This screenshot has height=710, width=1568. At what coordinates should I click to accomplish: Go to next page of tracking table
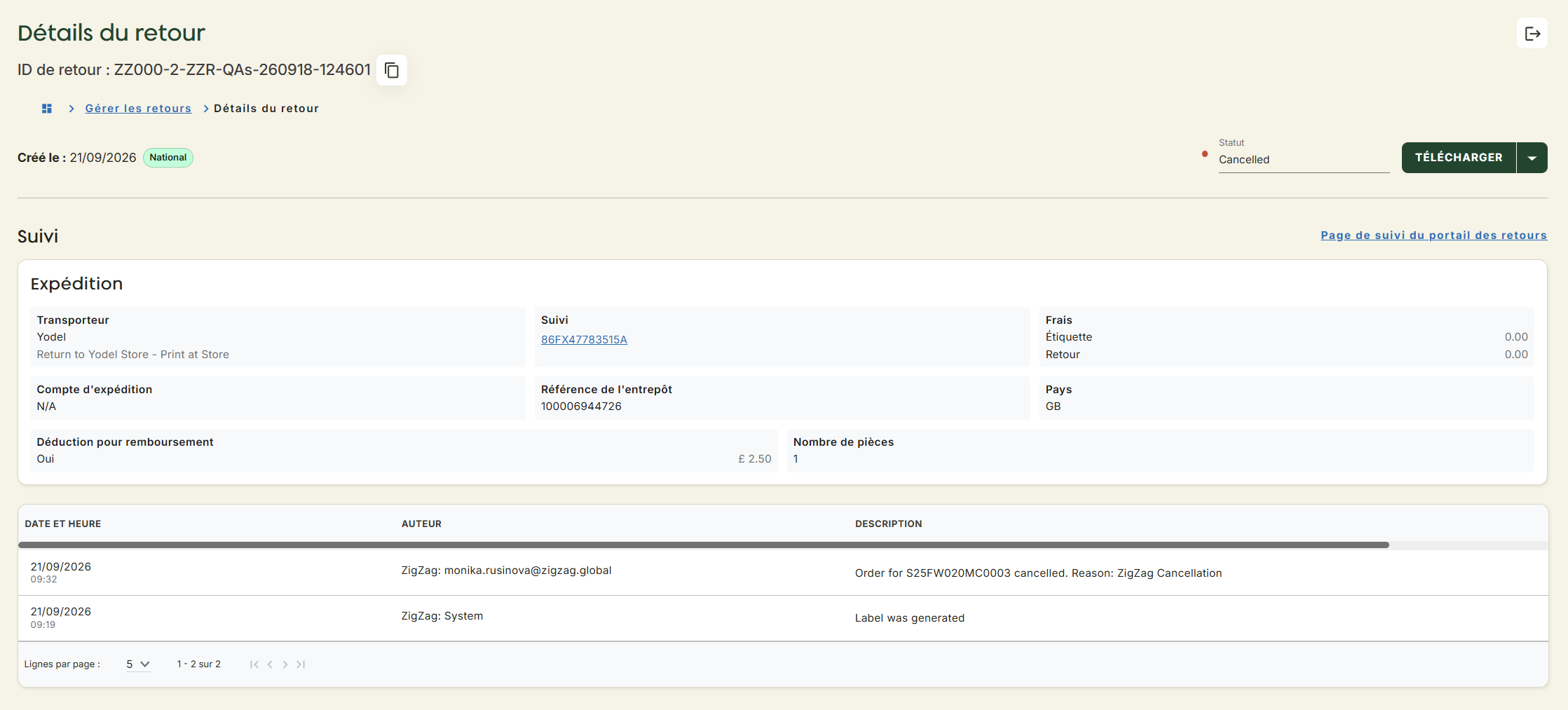[285, 664]
